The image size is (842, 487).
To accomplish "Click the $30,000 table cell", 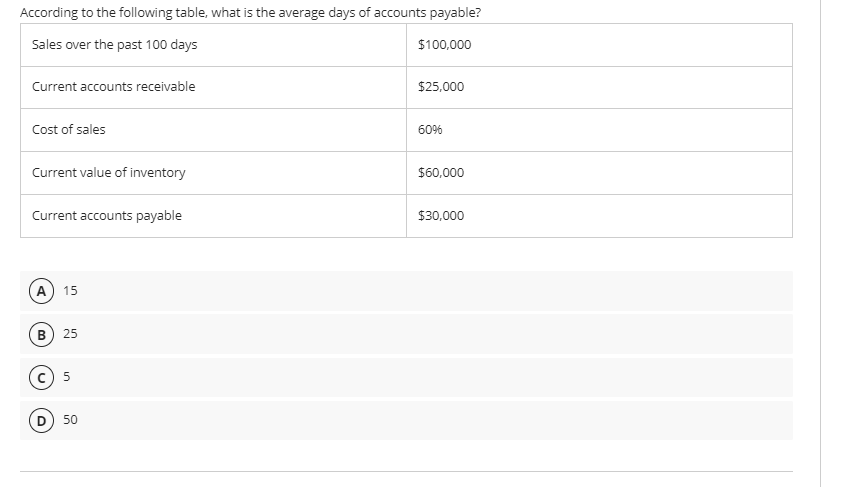I will [599, 216].
